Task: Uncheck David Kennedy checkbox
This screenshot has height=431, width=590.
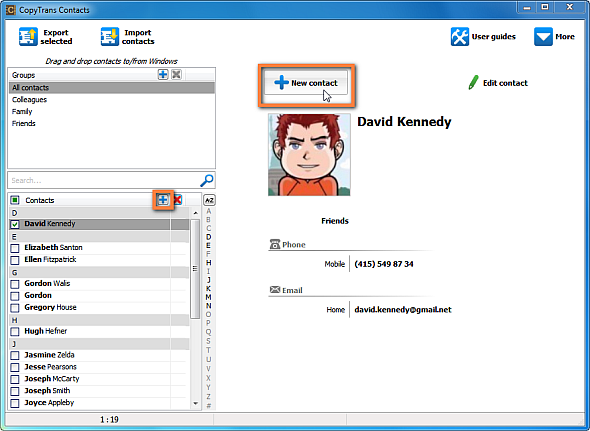Action: [15, 224]
